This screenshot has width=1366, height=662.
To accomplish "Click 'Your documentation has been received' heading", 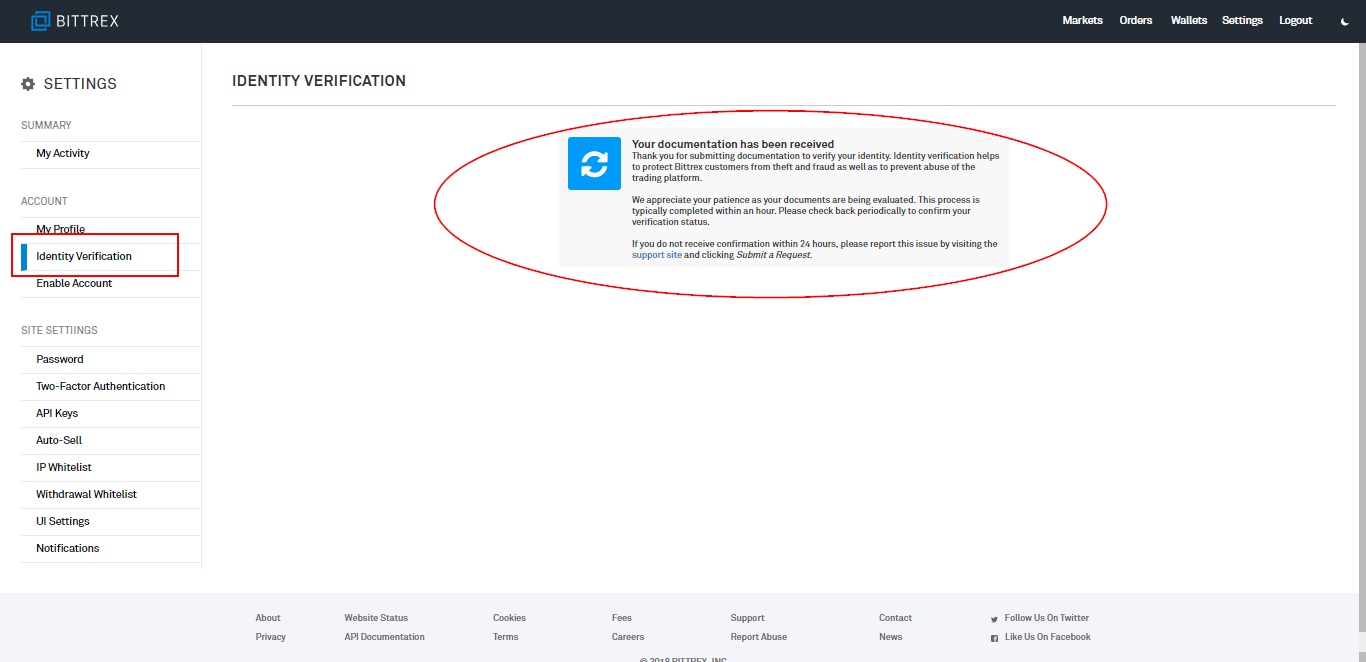I will 733,144.
